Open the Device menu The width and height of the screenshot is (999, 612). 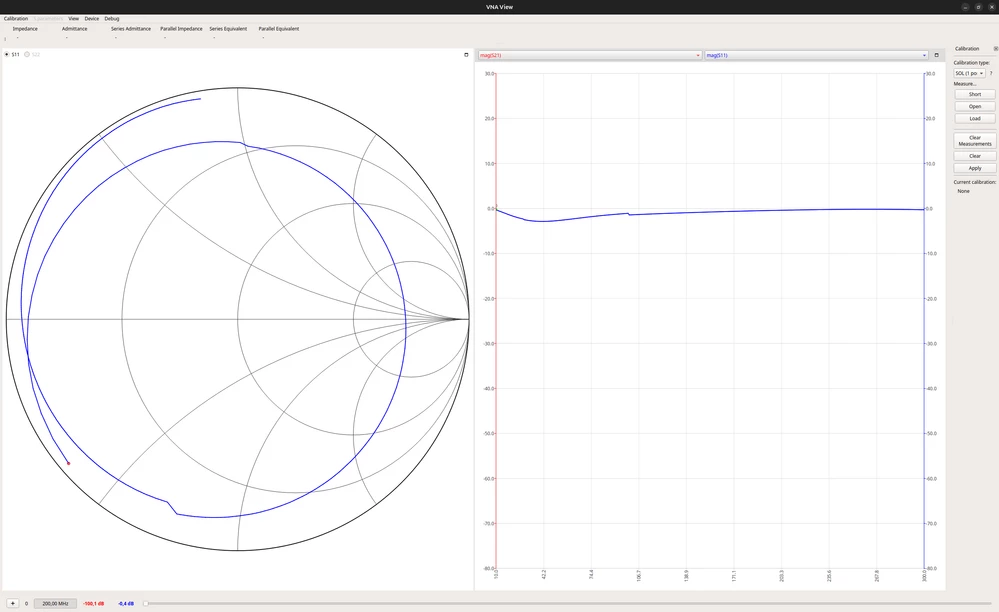tap(92, 18)
